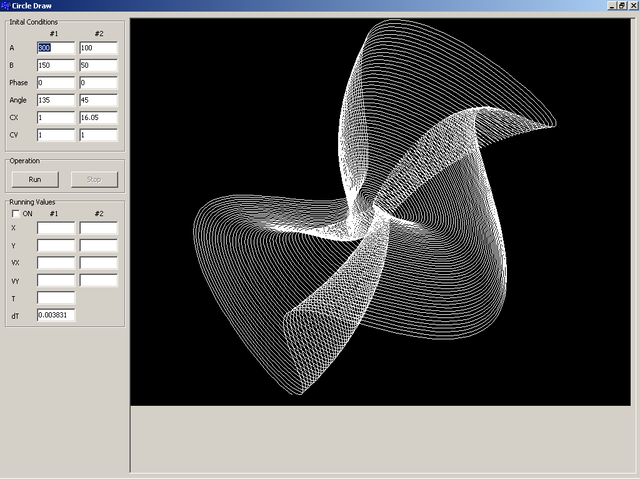Click the CY #2 input field
Image resolution: width=640 pixels, height=480 pixels.
click(x=99, y=135)
